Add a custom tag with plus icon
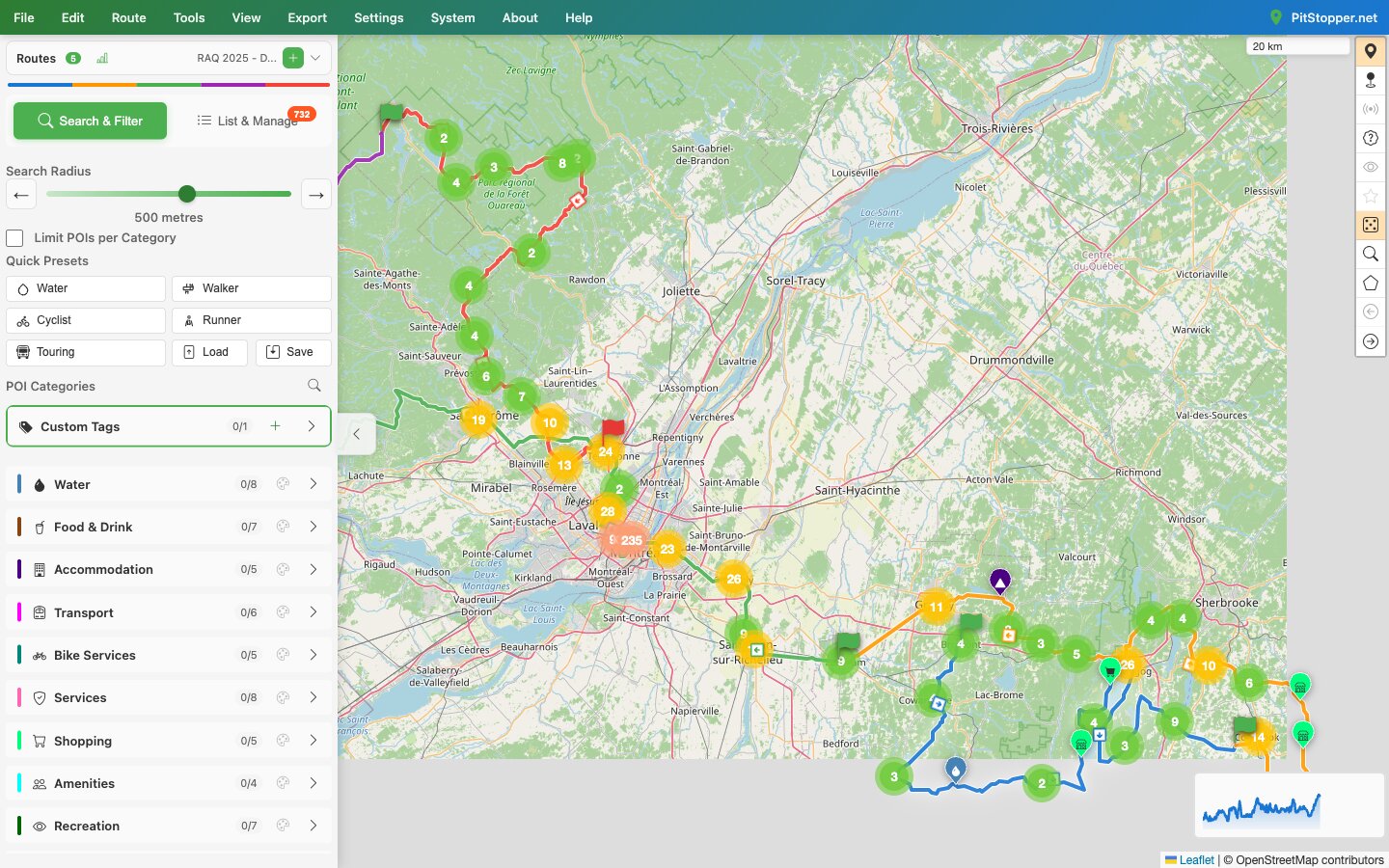1389x868 pixels. pos(275,426)
